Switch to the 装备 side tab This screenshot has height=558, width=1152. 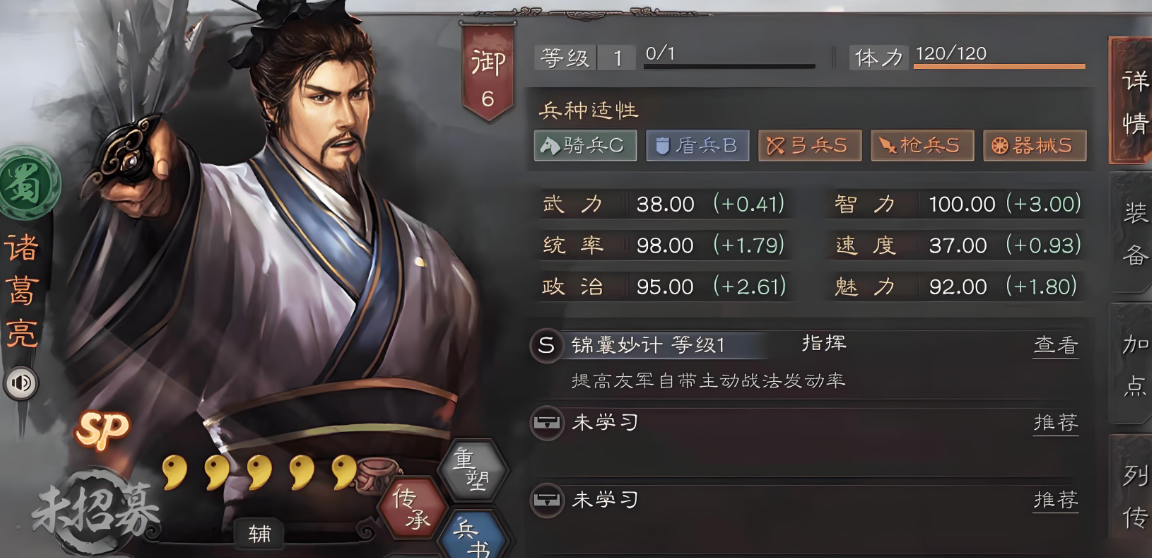click(x=1131, y=233)
